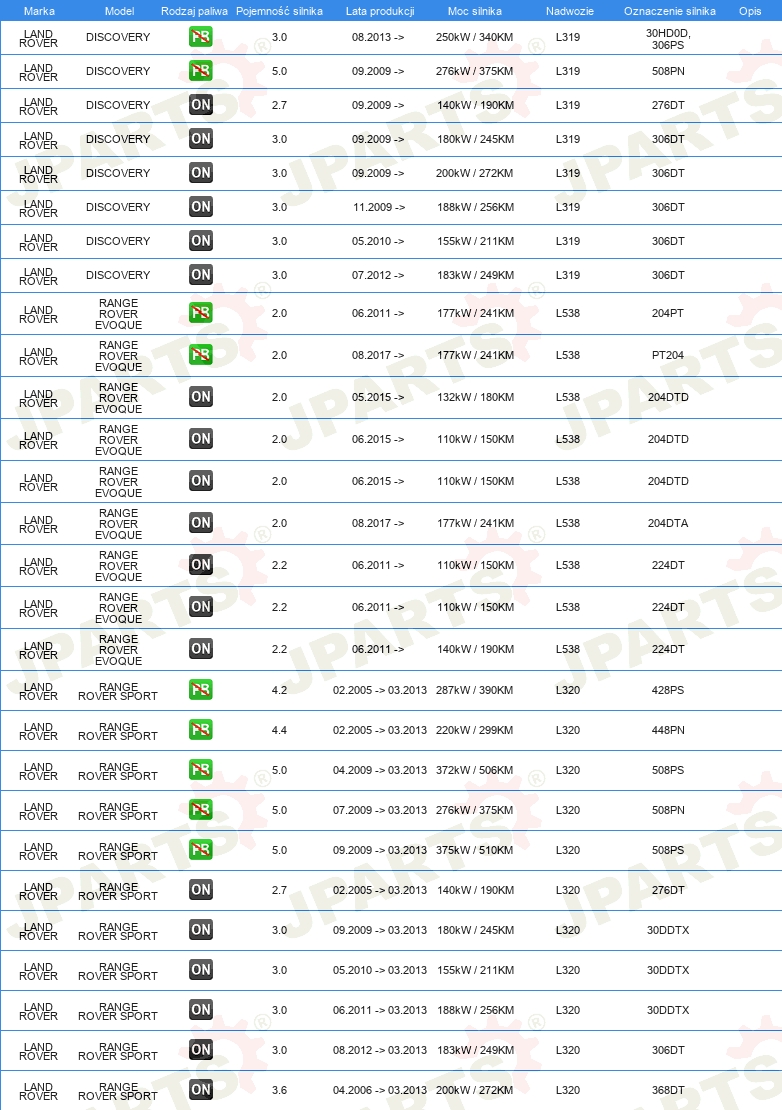
Task: Click the PB icon for Sport 375kW / 510KM
Action: click(x=201, y=850)
